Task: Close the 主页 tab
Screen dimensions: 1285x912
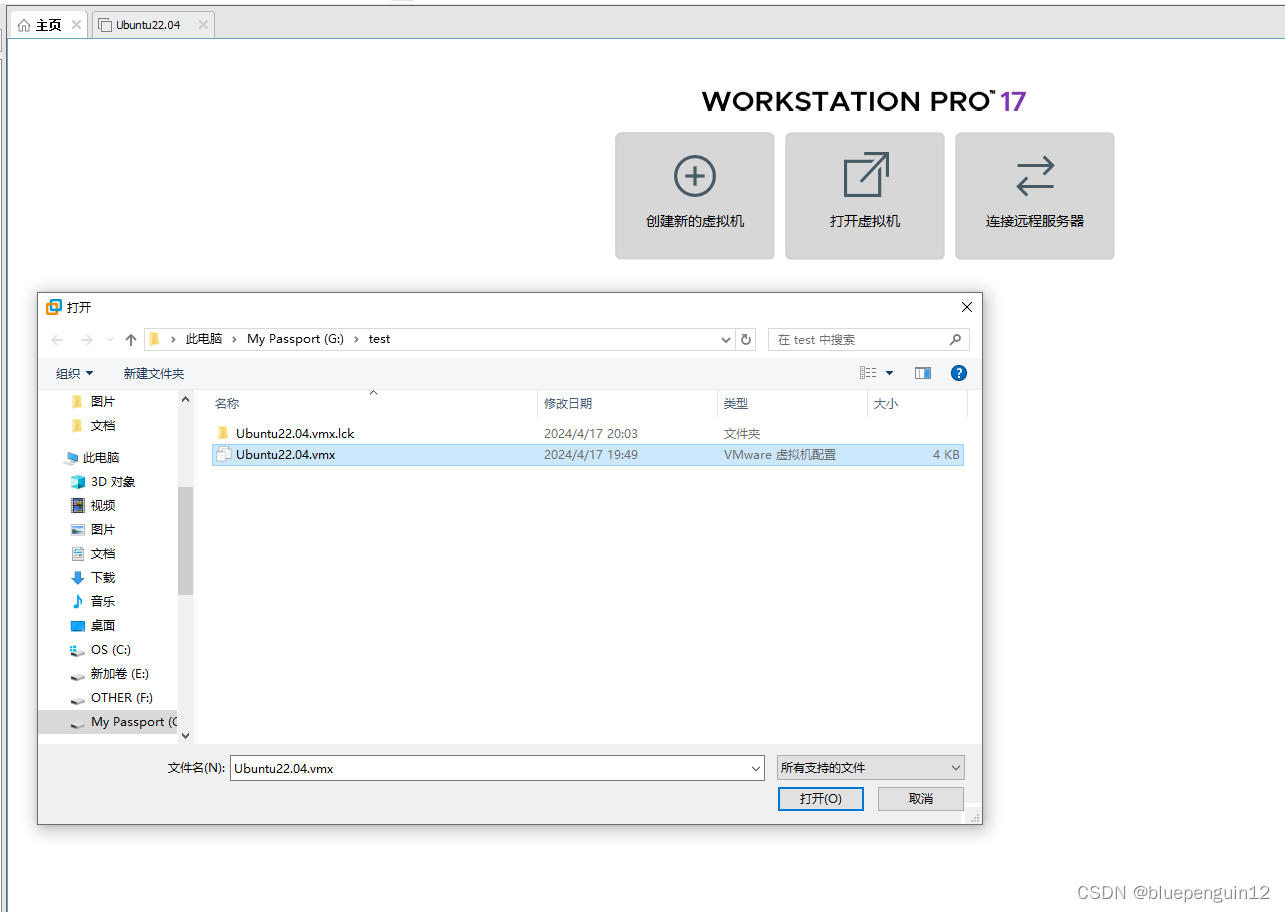Action: tap(77, 25)
